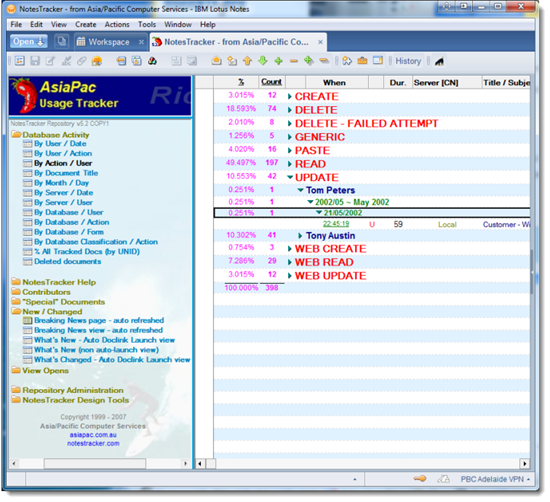Click the orange briefcase toolbar icon
The image size is (550, 502).
pos(362,61)
